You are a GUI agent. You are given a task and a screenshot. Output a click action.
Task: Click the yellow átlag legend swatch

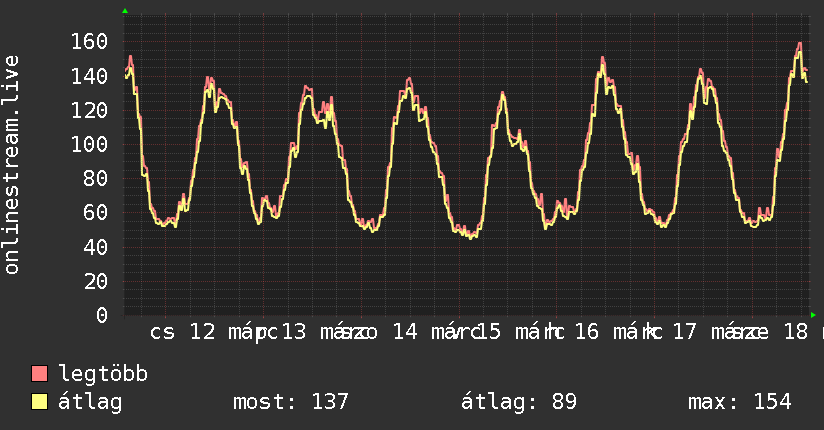[39, 401]
